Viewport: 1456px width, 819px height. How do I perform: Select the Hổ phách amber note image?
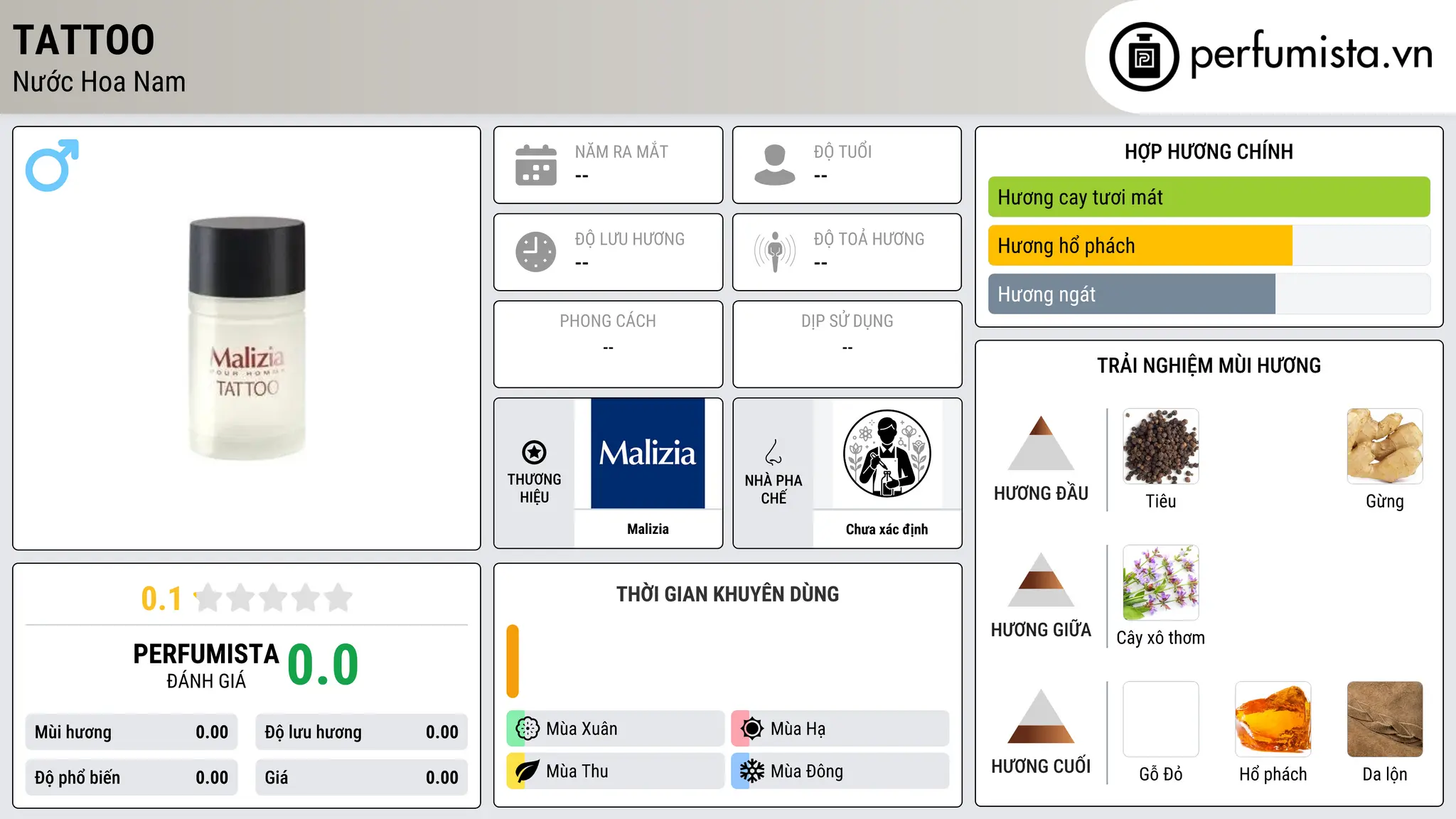(x=1273, y=719)
